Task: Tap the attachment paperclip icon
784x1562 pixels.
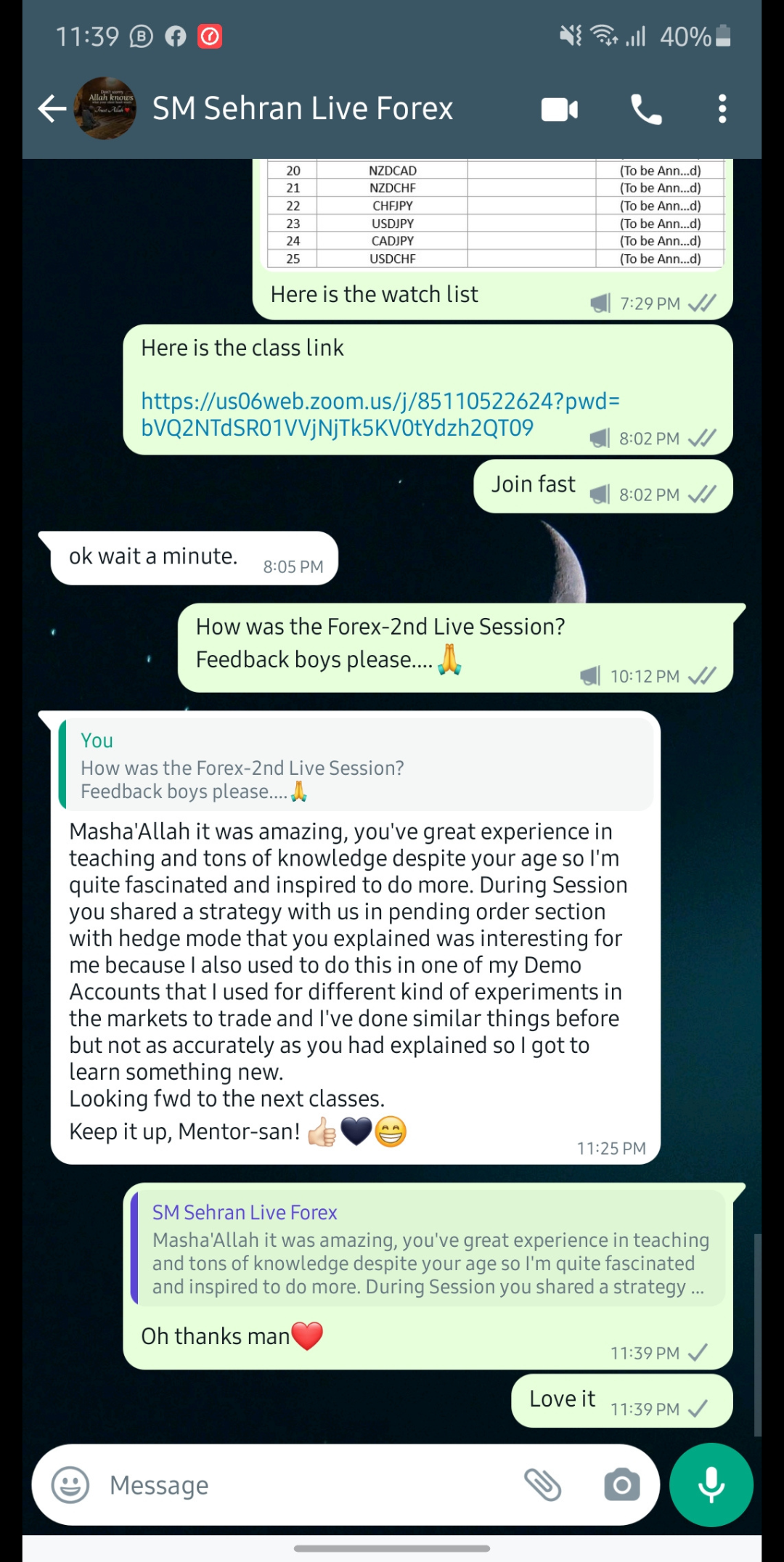Action: [x=543, y=1485]
